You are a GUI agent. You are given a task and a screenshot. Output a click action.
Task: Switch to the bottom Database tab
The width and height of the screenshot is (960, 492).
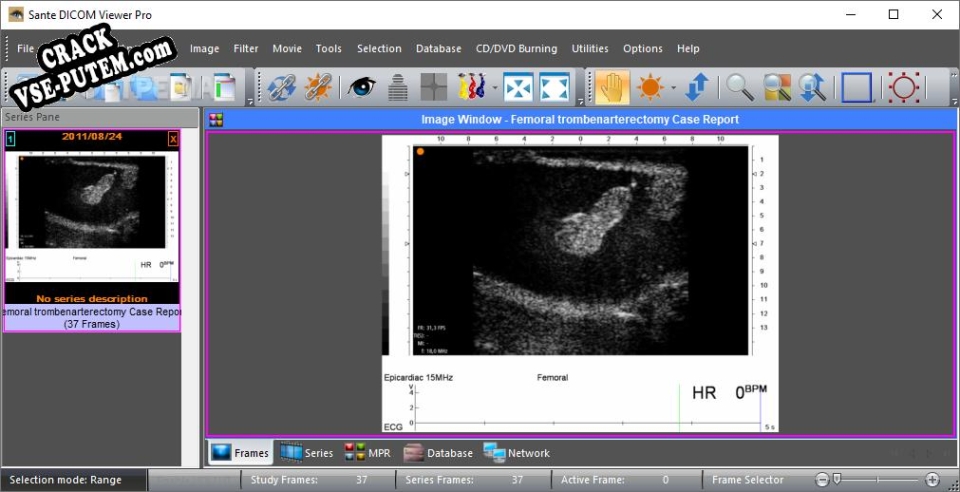pyautogui.click(x=438, y=453)
